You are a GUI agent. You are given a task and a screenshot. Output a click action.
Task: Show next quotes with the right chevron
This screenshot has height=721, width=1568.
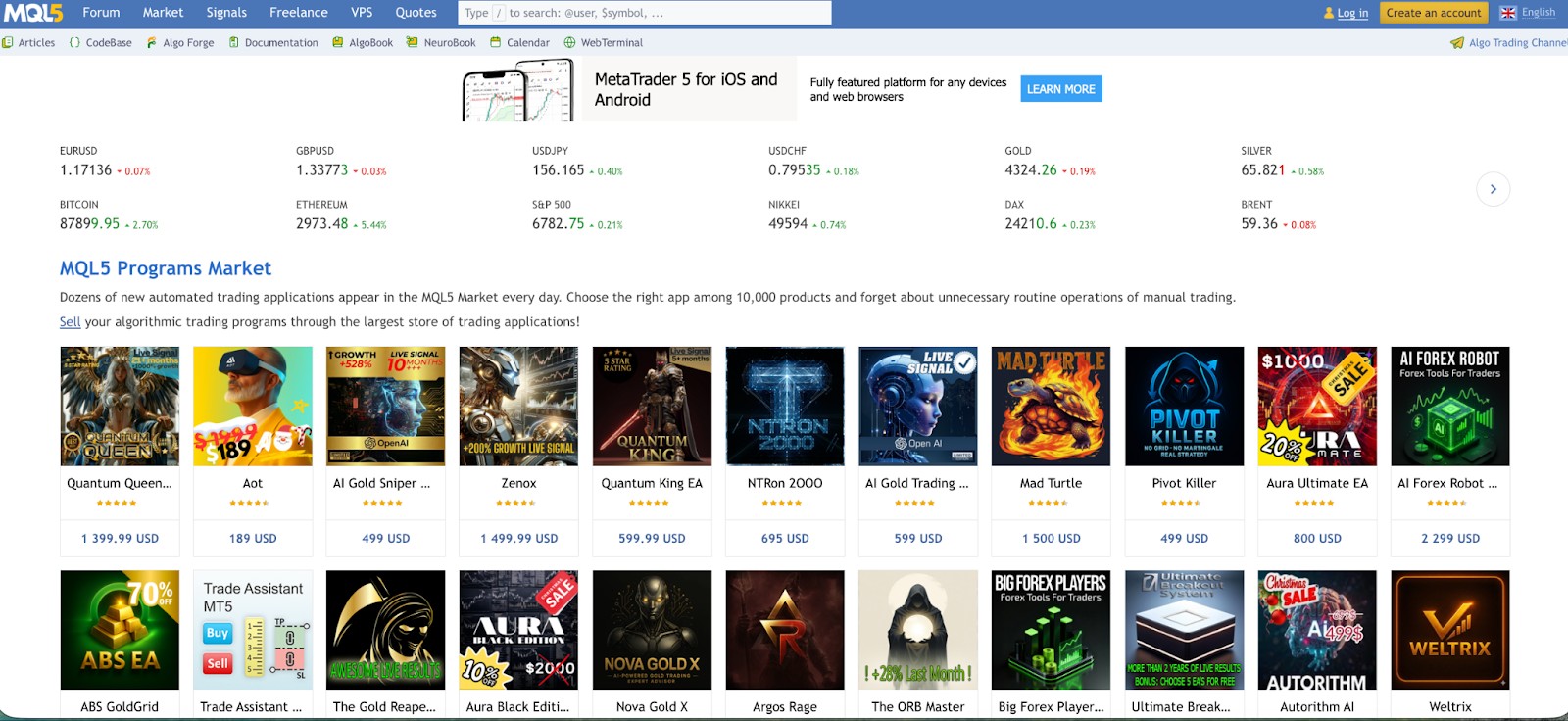click(1493, 189)
